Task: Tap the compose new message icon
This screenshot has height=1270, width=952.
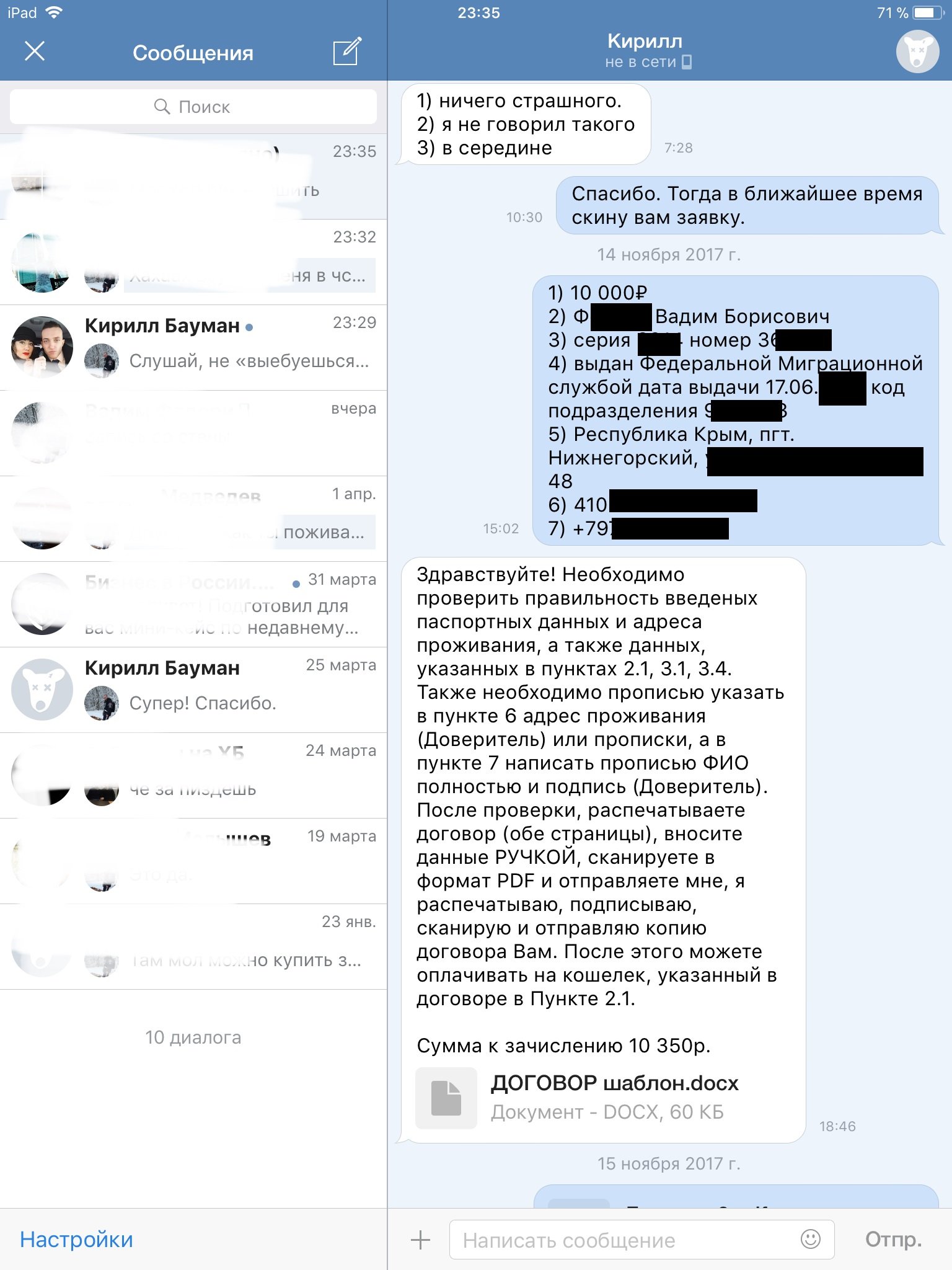Action: (347, 51)
